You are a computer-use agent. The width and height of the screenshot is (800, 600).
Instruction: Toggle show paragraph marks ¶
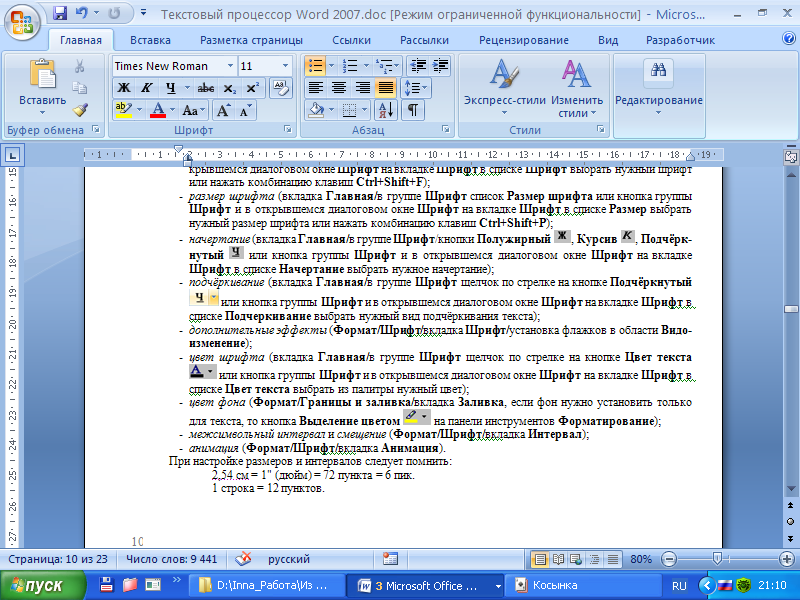click(x=413, y=110)
